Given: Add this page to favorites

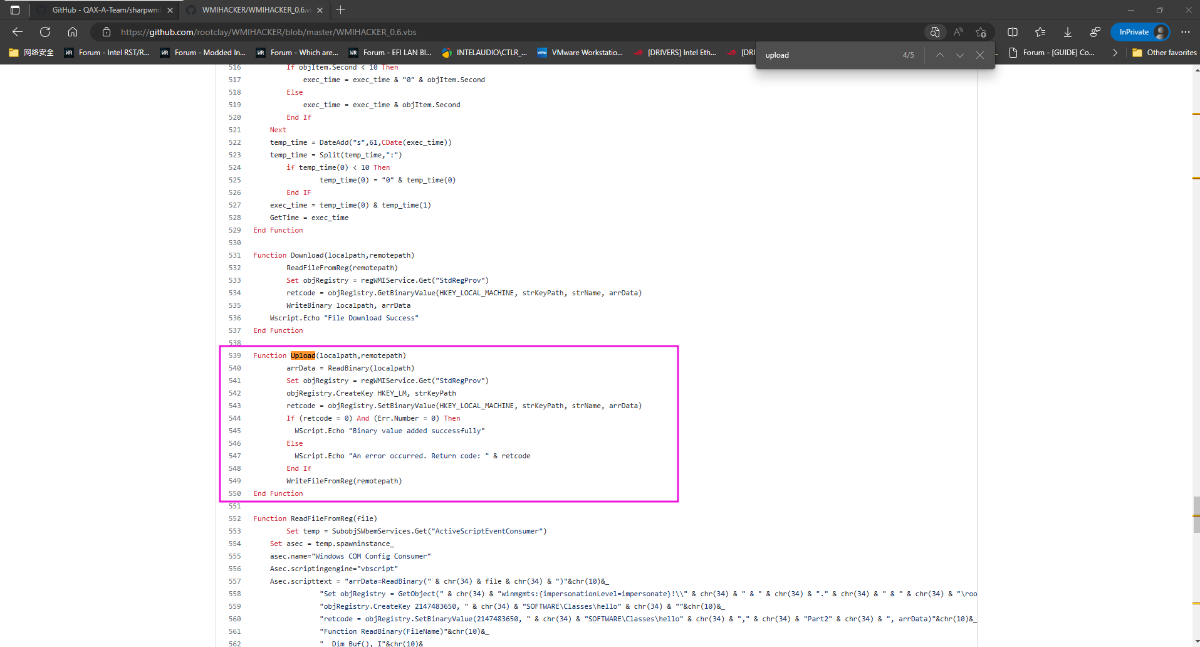Looking at the screenshot, I should click(x=982, y=31).
